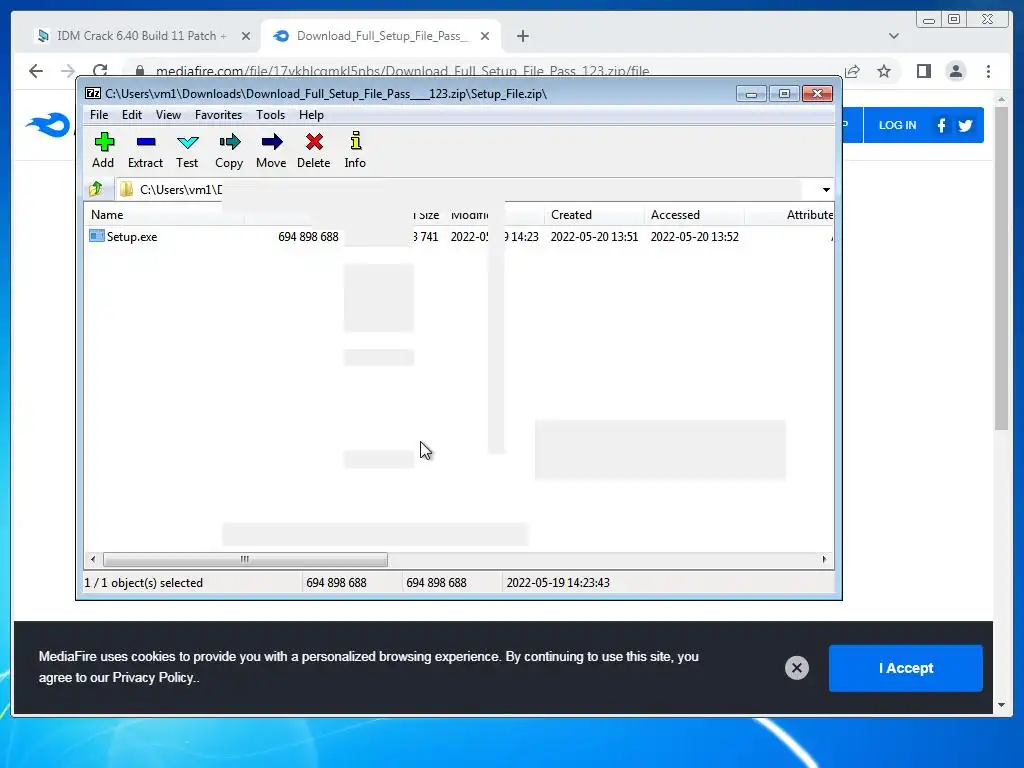1024x768 pixels.
Task: Click the LOG IN button on MediaFire
Action: (897, 125)
